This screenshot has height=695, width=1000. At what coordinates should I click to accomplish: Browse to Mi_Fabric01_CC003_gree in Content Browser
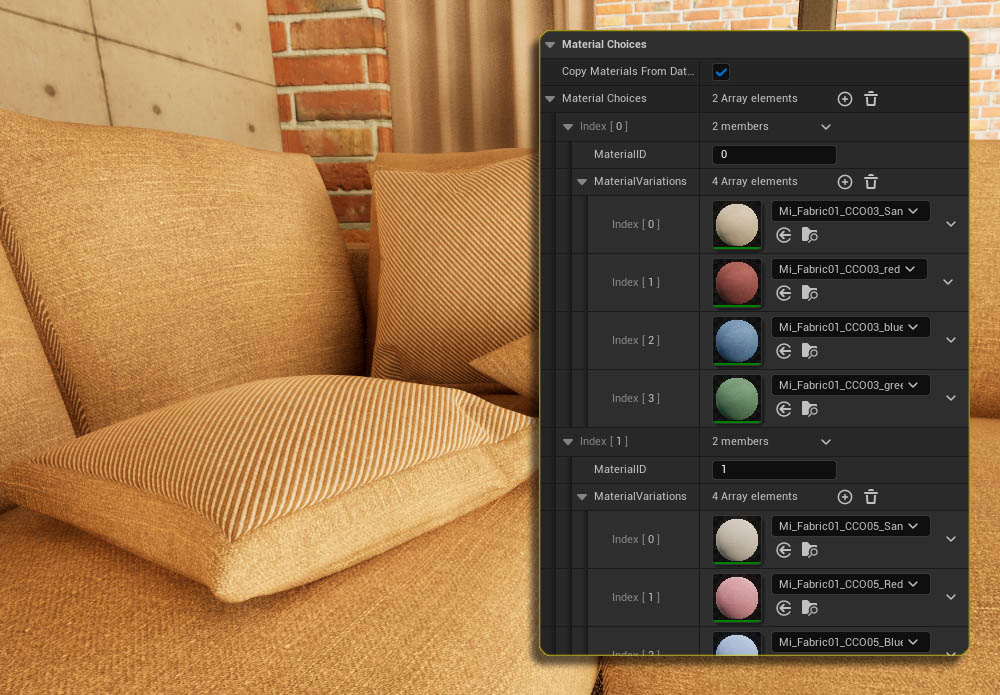pyautogui.click(x=809, y=409)
